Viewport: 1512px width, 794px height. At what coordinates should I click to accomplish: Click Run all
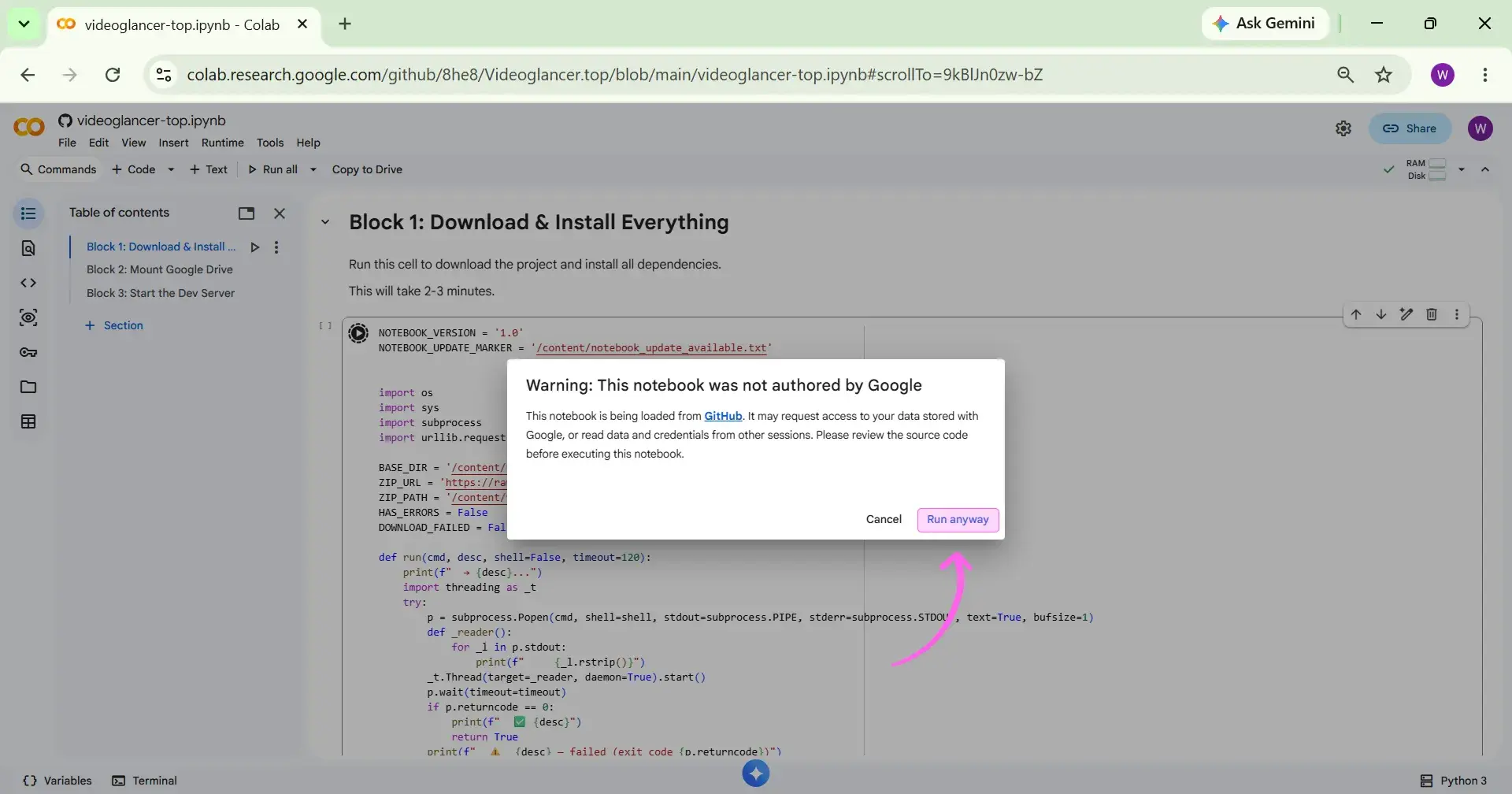coord(272,169)
